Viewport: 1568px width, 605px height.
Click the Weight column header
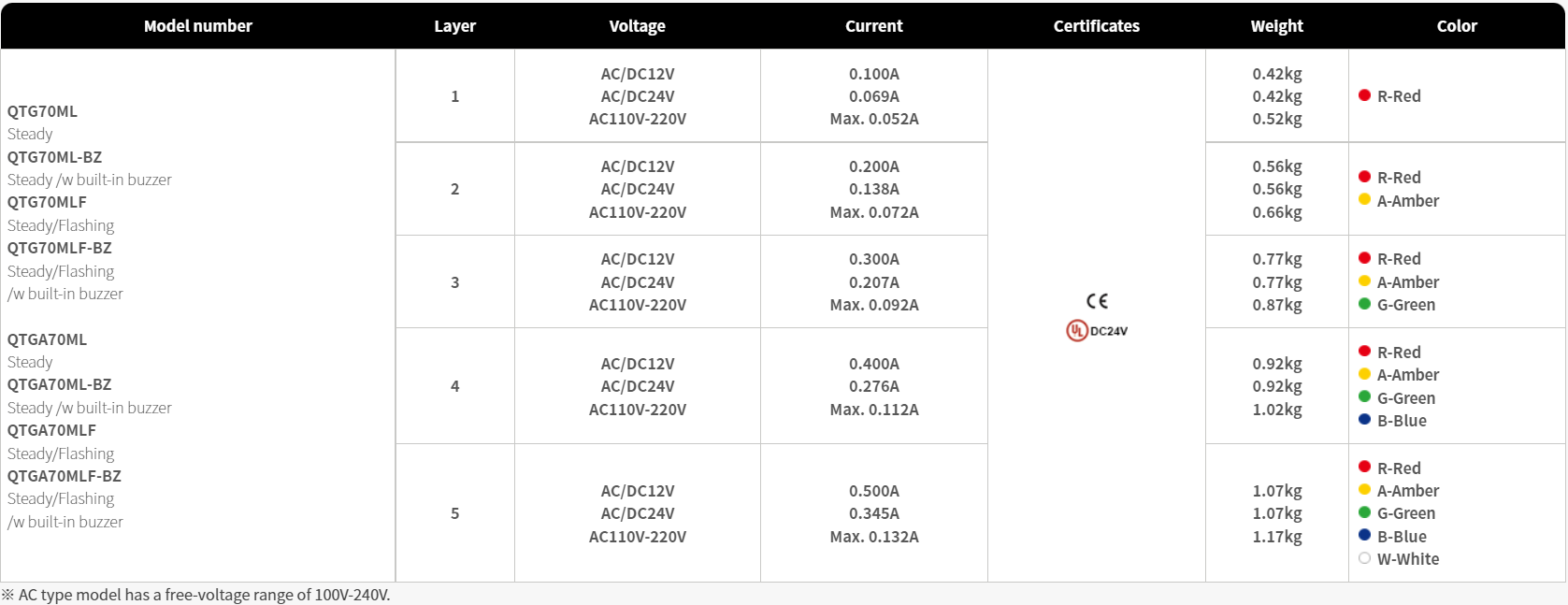point(1277,26)
